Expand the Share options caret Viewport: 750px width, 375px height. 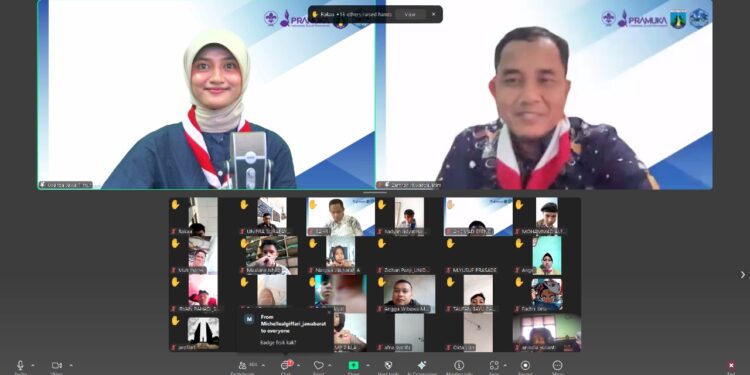pos(368,365)
